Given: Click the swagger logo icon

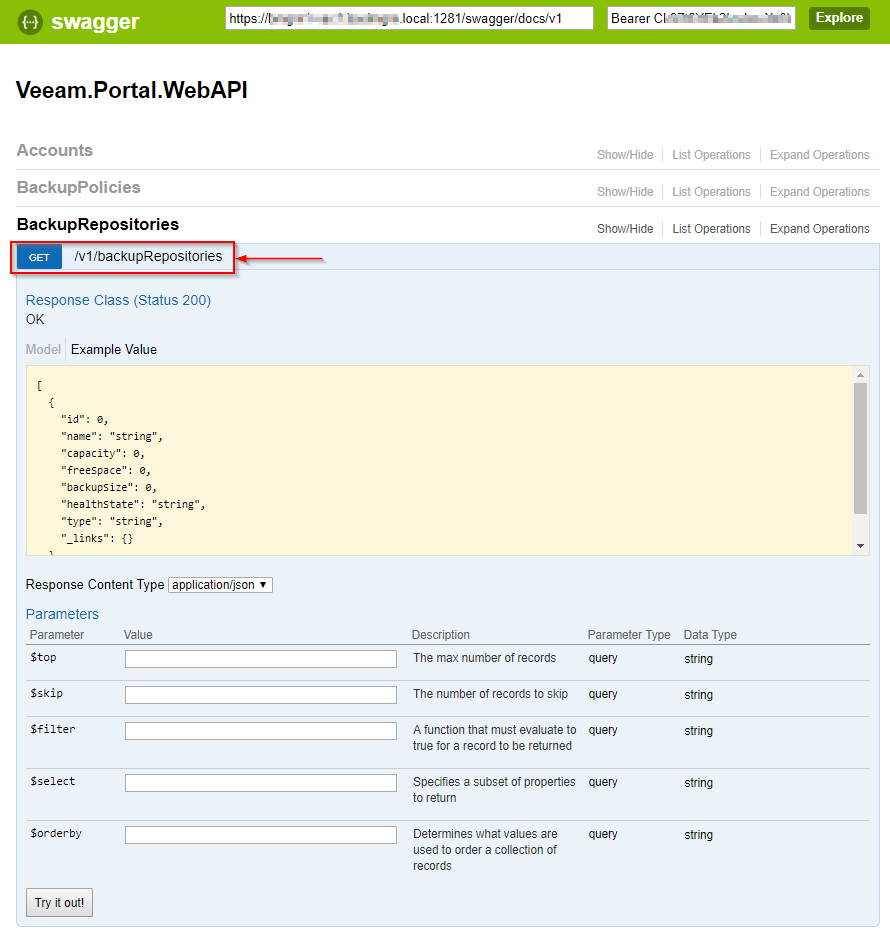Looking at the screenshot, I should point(30,22).
